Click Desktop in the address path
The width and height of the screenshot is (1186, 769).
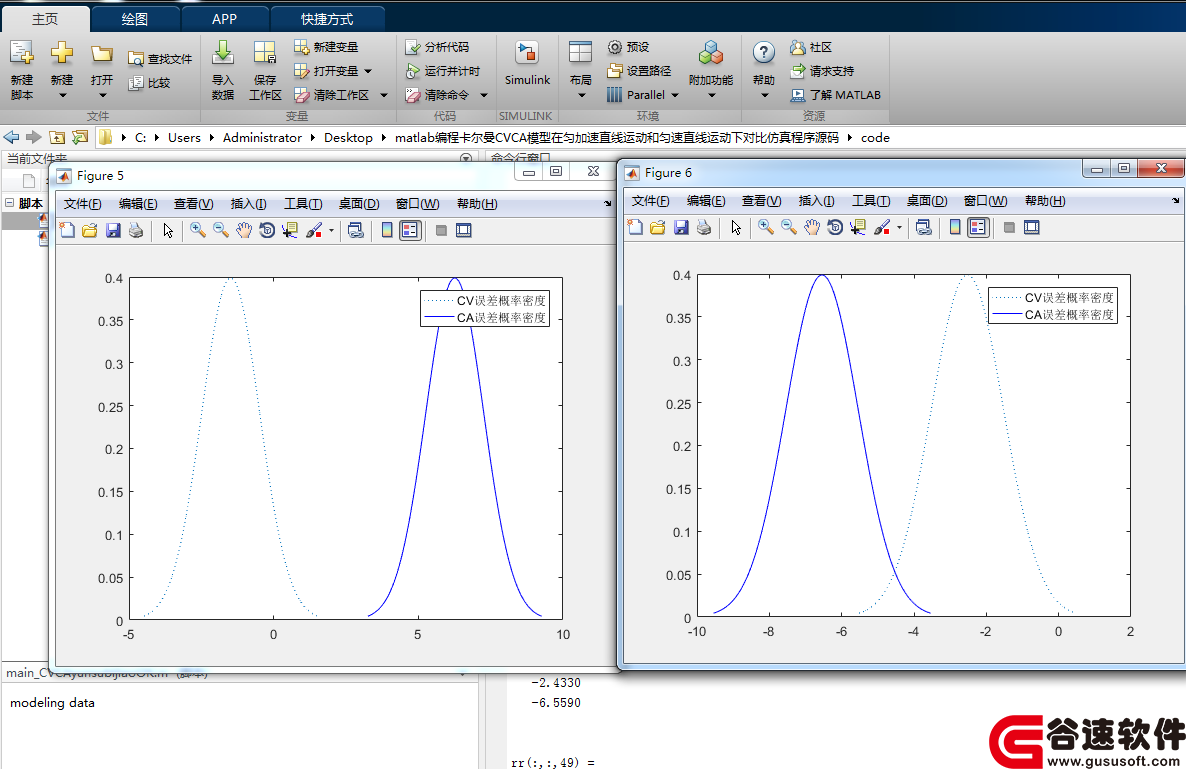click(348, 138)
